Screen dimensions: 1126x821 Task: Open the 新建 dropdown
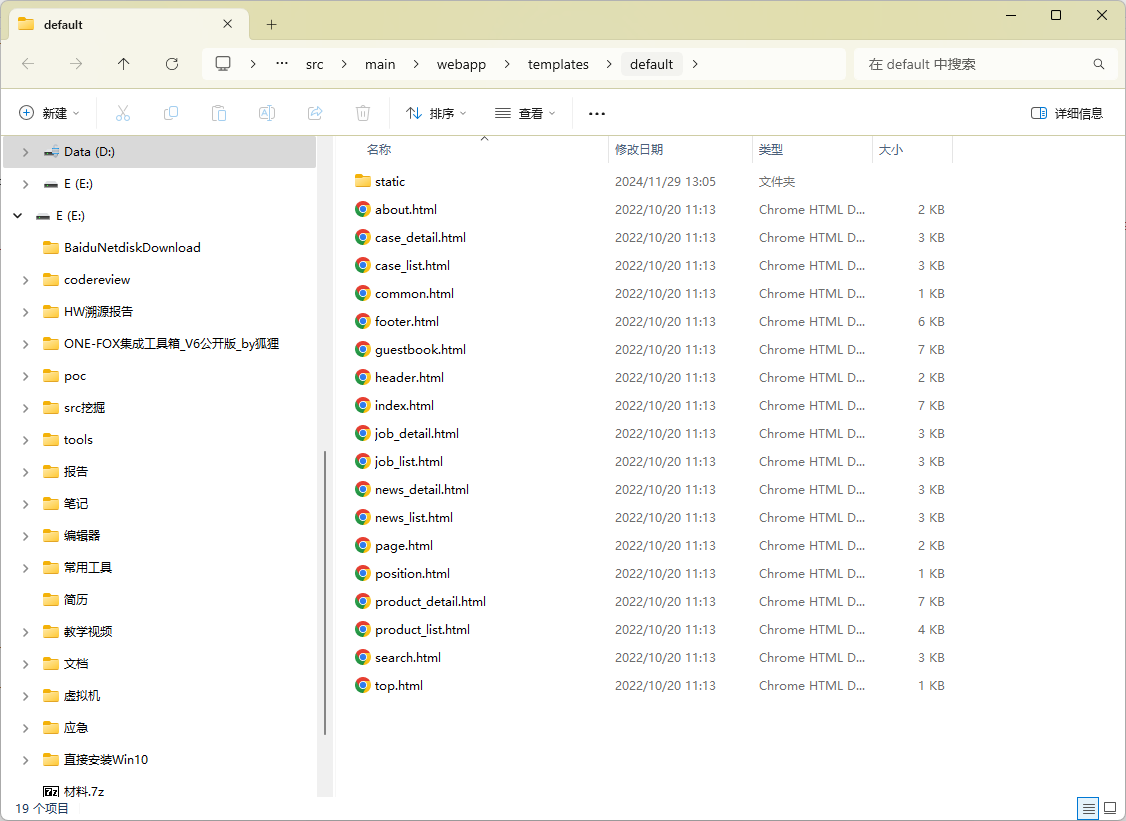(x=50, y=113)
